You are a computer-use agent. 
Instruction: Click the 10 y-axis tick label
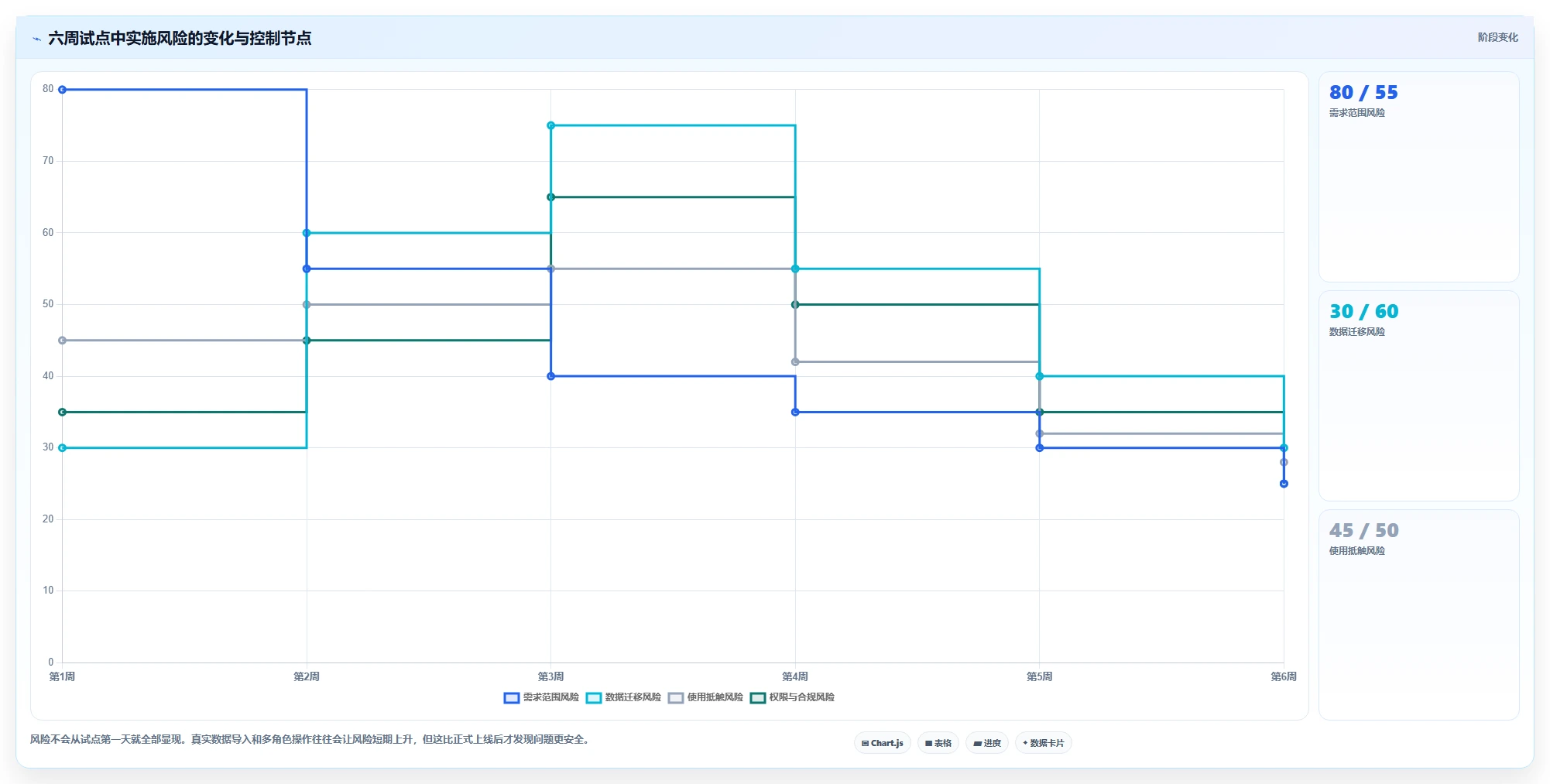[x=48, y=591]
